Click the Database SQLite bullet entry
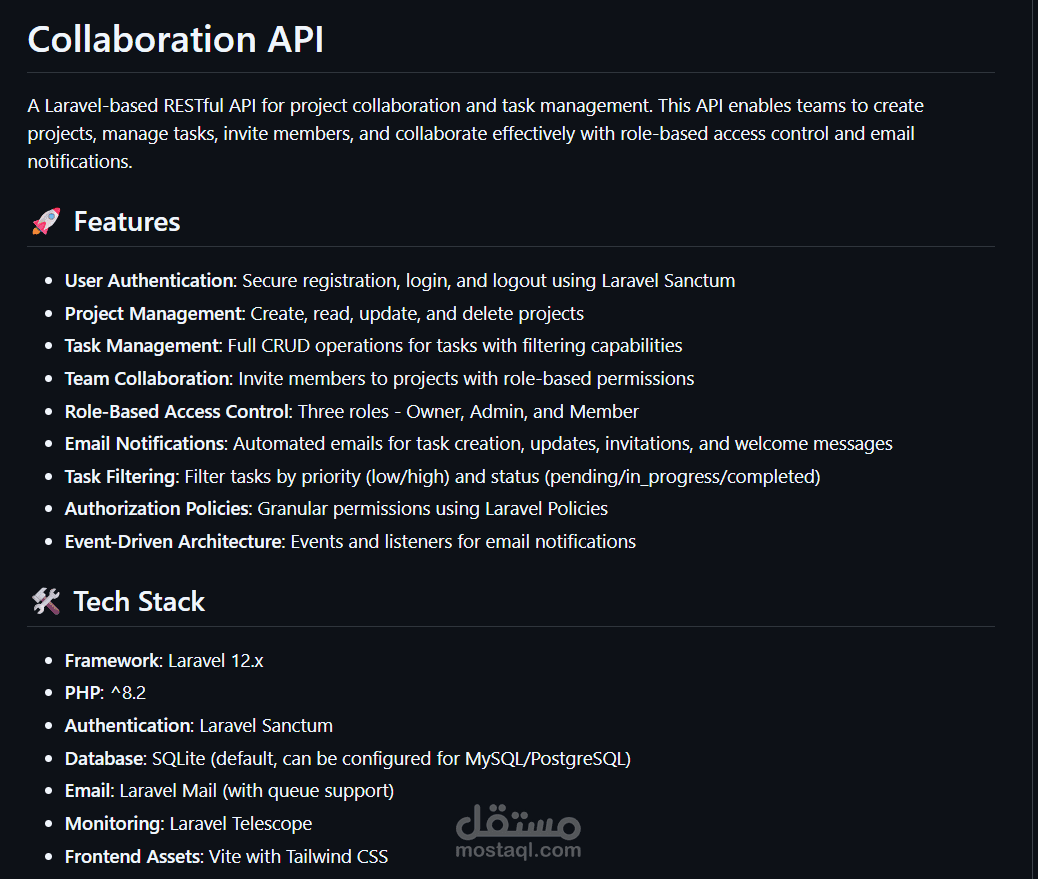 click(348, 759)
